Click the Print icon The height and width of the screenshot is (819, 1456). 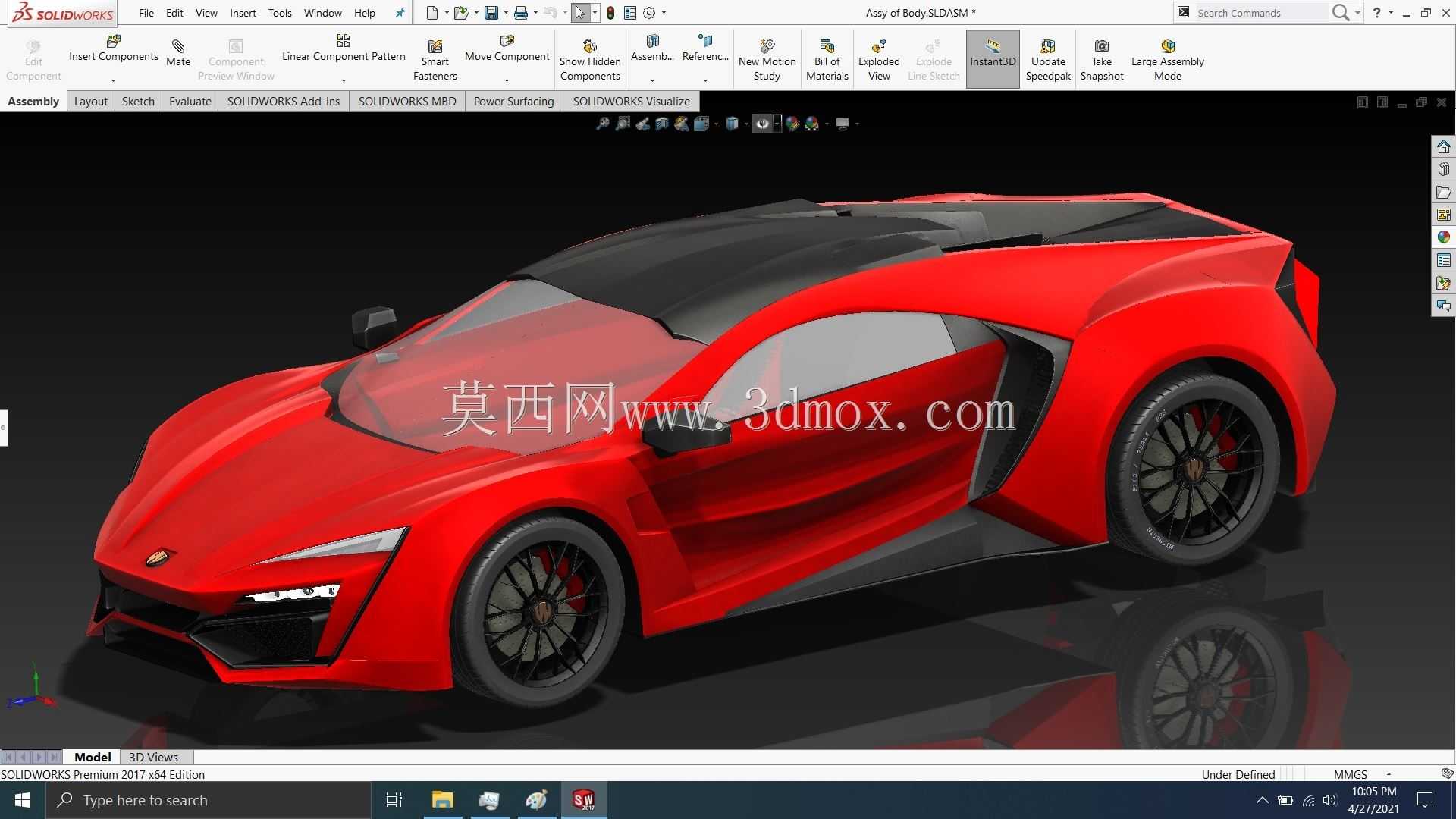point(521,13)
